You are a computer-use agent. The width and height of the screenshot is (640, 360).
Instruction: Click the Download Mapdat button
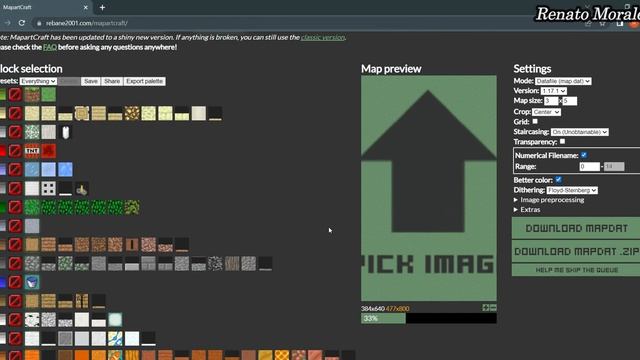[x=576, y=228]
